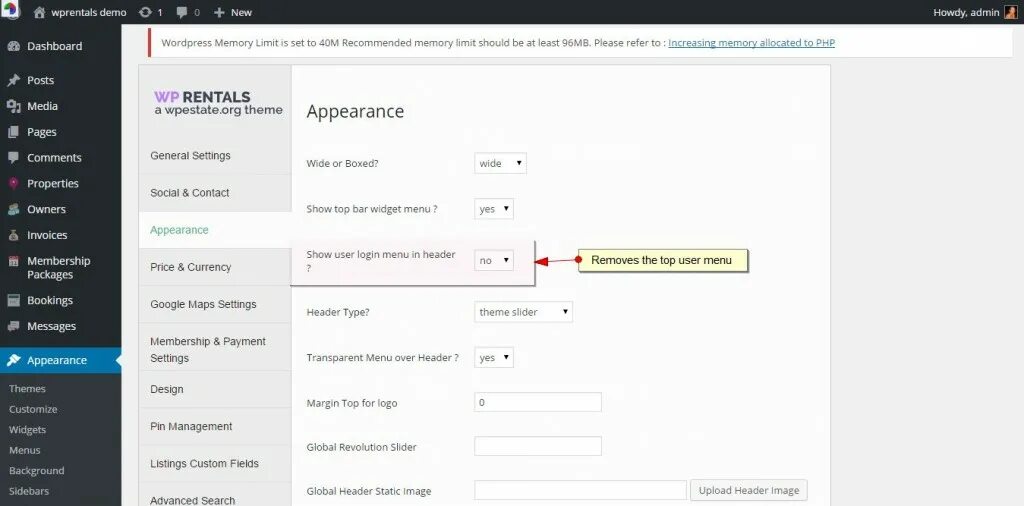Click the Messages sidebar icon
1024x506 pixels.
(13, 326)
